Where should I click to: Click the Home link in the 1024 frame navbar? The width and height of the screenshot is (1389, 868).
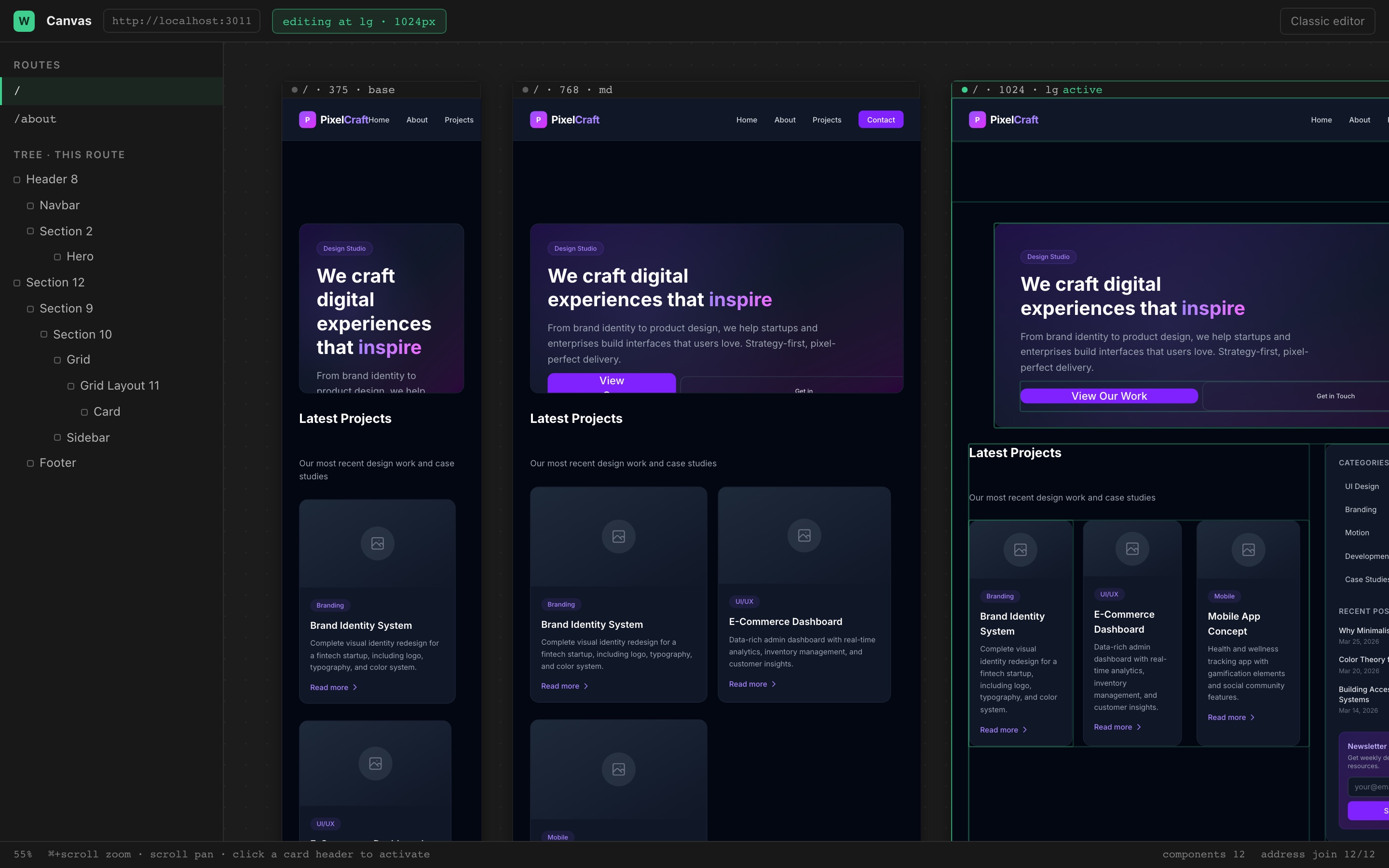1321,120
